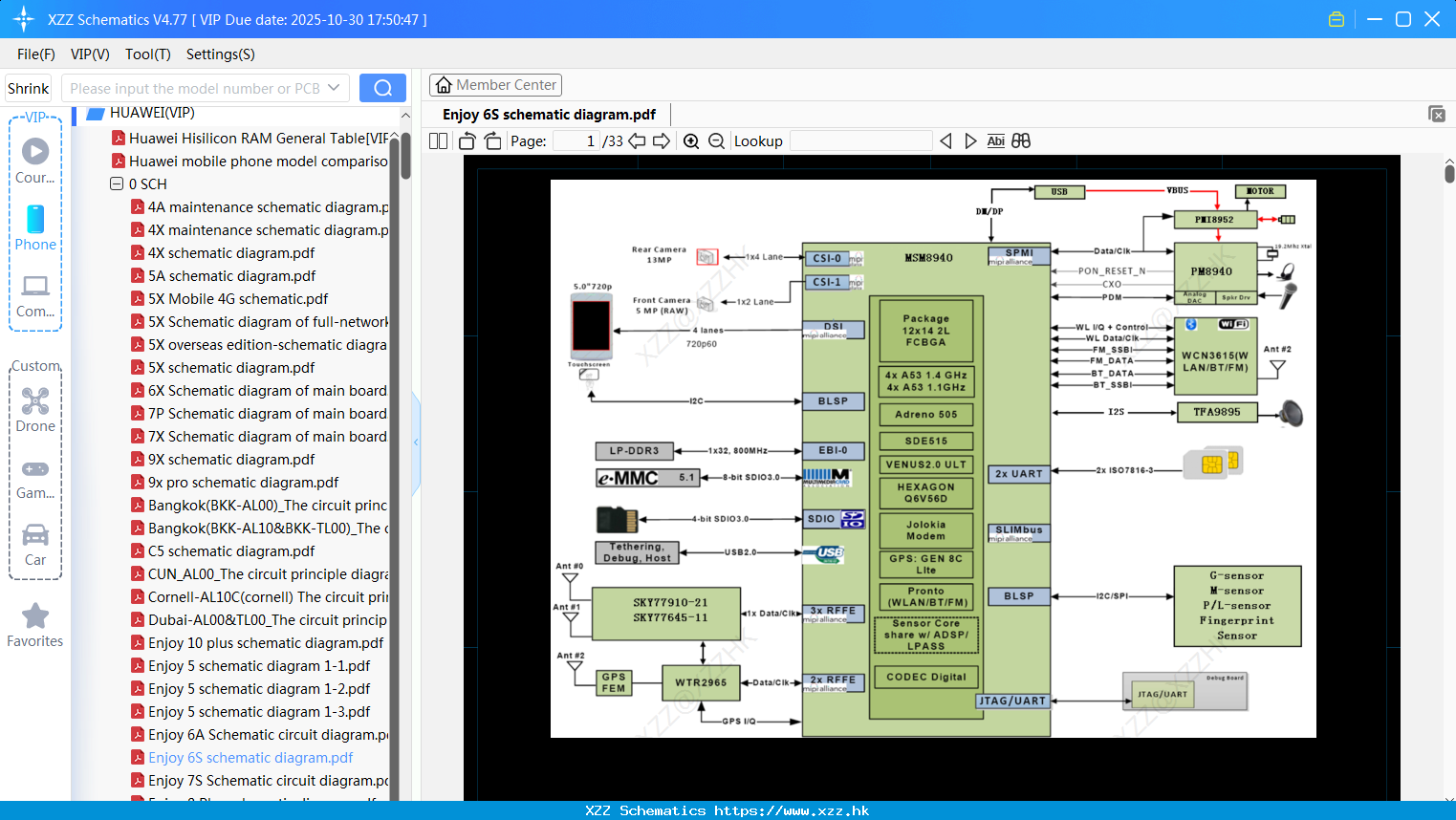
Task: Open Enjoy 5 schematic diagram 1-2.pdf
Action: coord(250,688)
